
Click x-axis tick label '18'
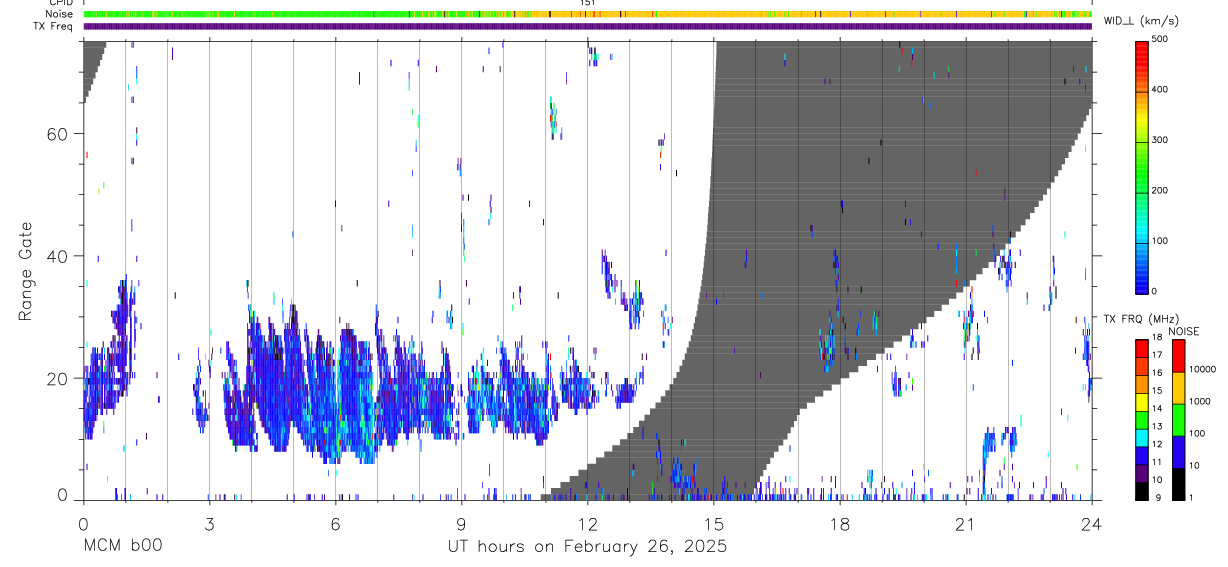pyautogui.click(x=839, y=524)
